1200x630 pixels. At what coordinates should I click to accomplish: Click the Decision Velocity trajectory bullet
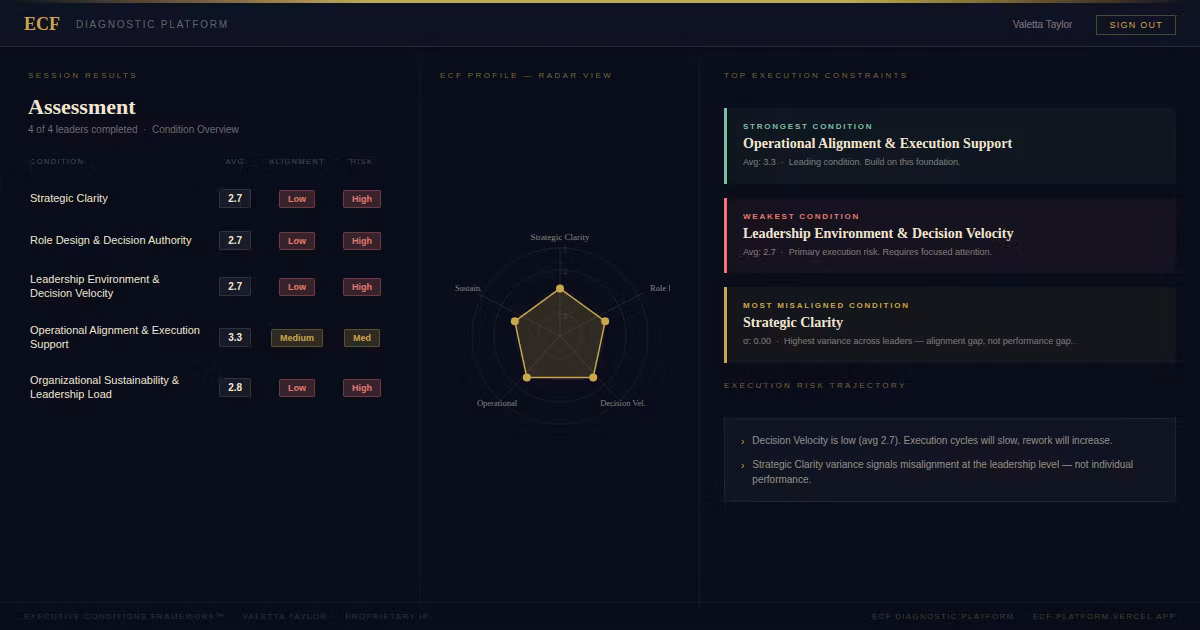[931, 440]
